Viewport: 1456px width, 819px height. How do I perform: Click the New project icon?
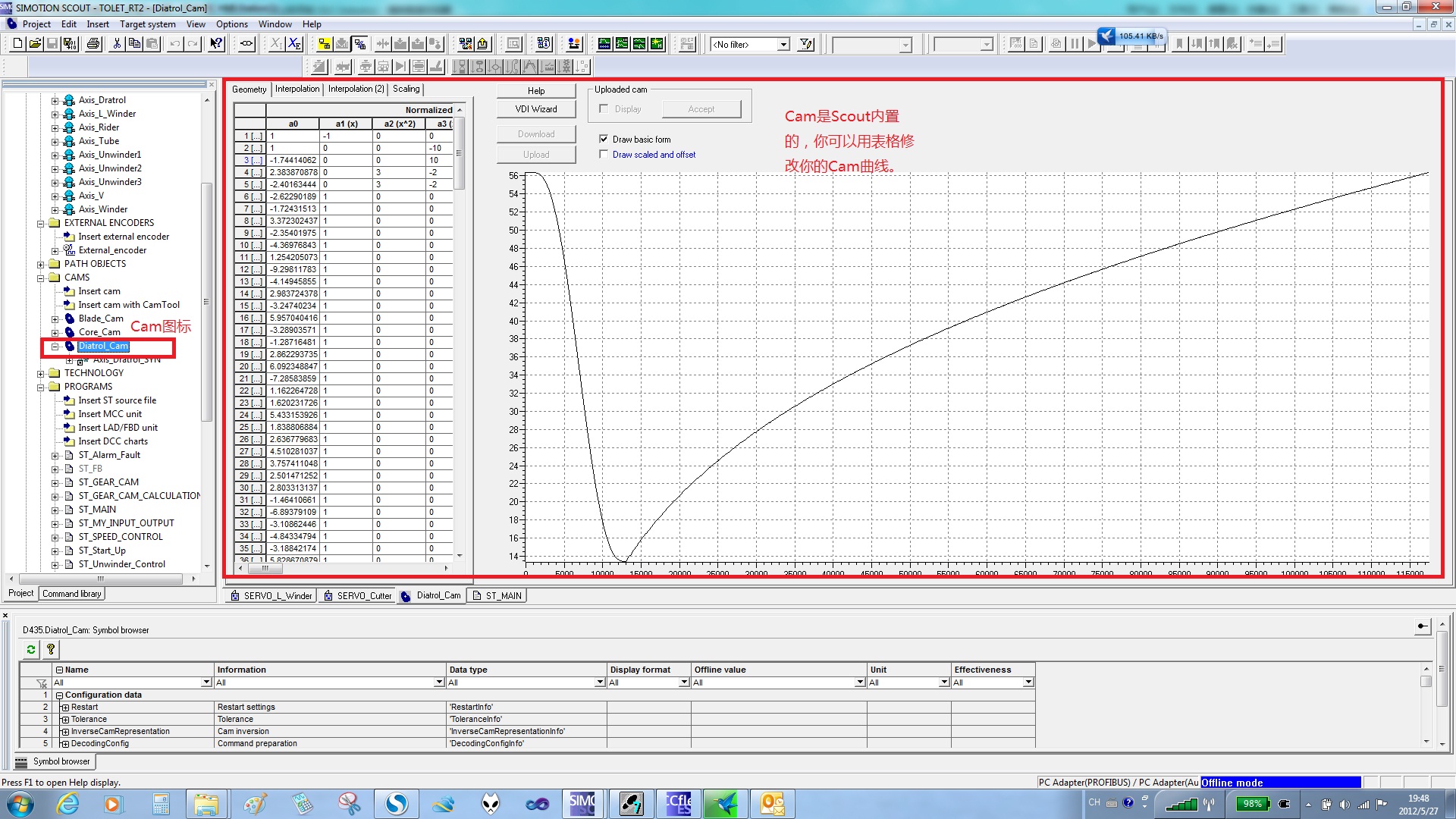click(x=17, y=44)
